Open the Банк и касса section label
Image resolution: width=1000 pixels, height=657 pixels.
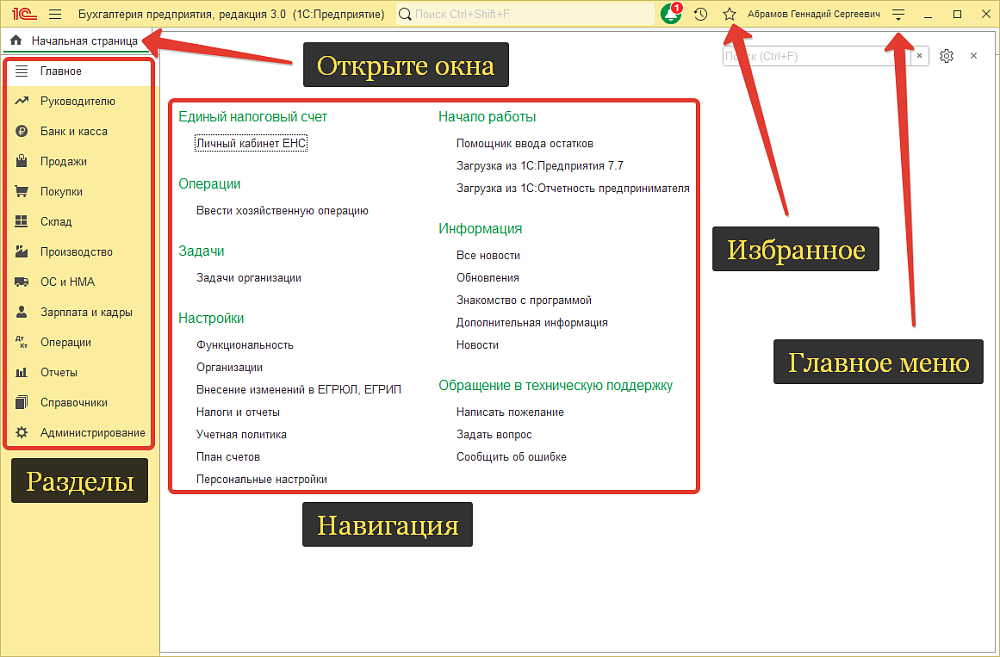pos(74,131)
